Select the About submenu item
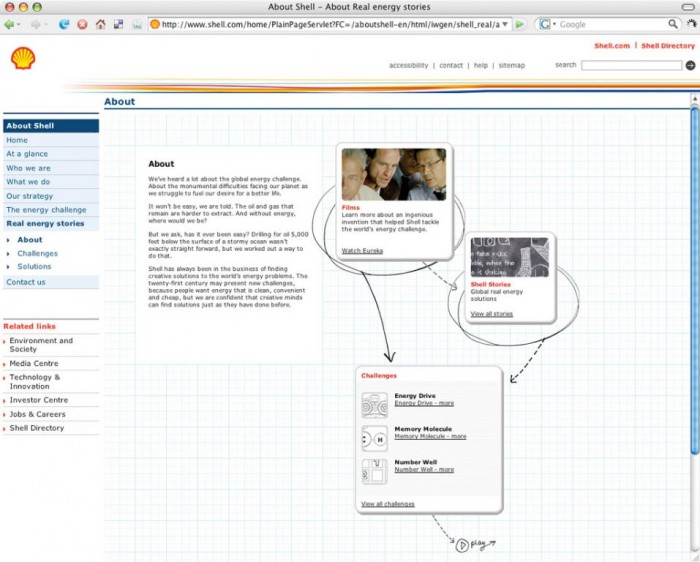Viewport: 700px width, 562px height. tap(29, 240)
